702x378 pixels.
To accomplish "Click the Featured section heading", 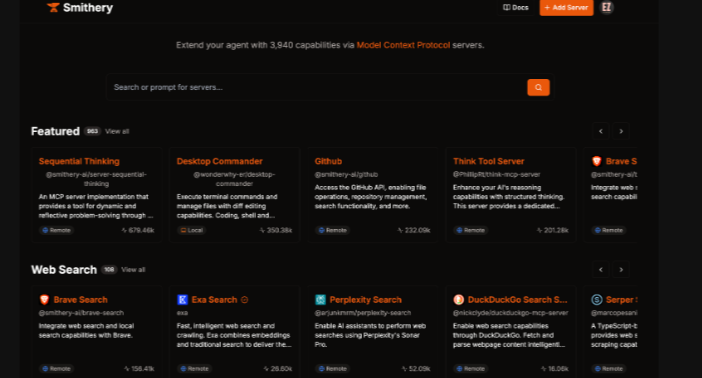I will (55, 131).
